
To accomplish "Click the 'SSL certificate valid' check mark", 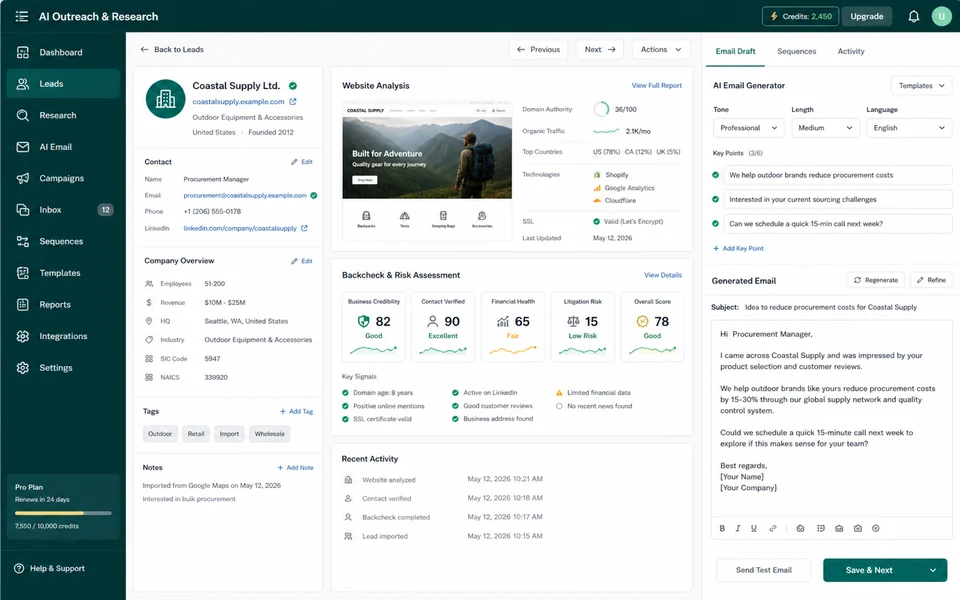I will (345, 419).
